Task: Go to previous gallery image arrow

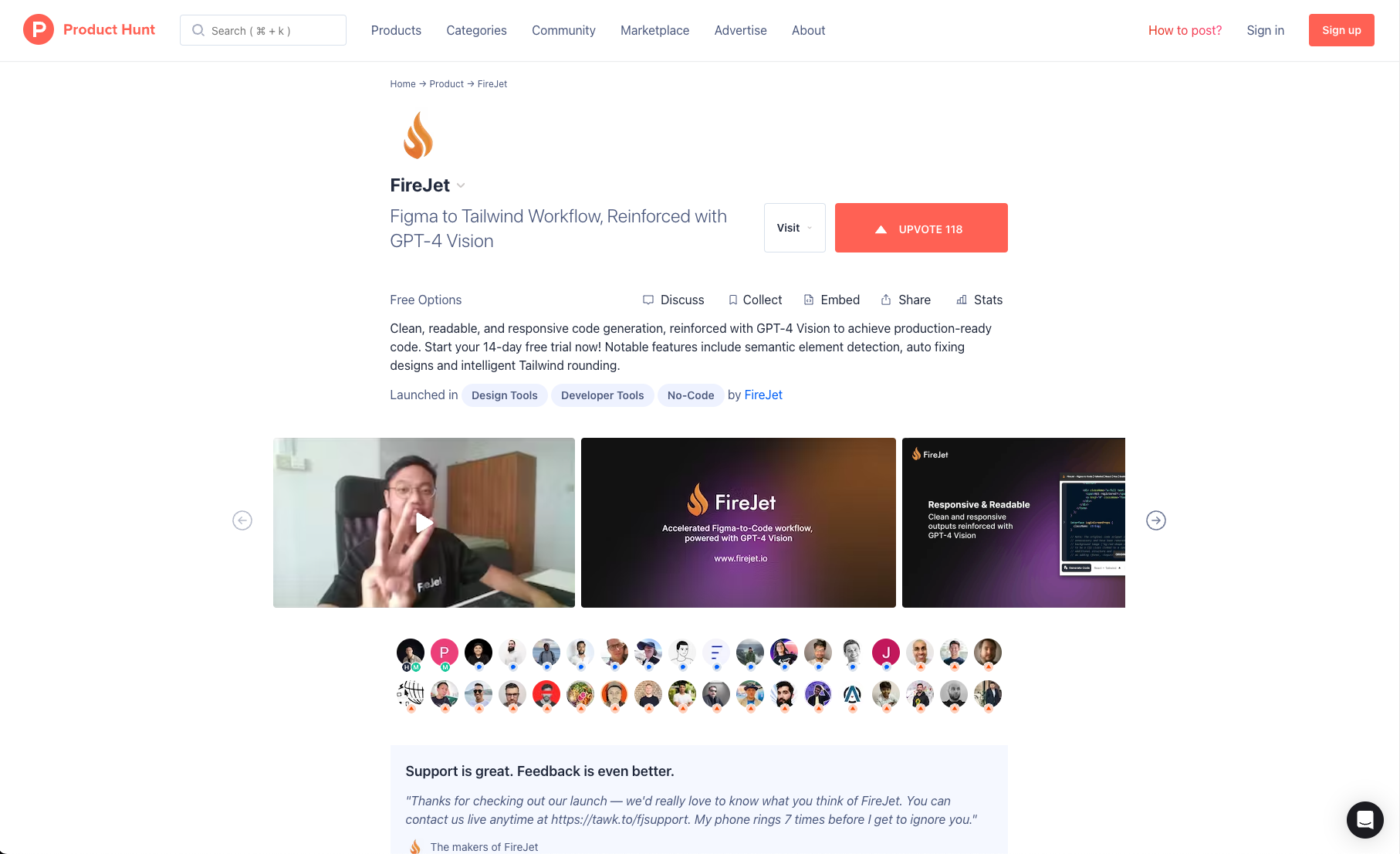Action: (x=242, y=520)
